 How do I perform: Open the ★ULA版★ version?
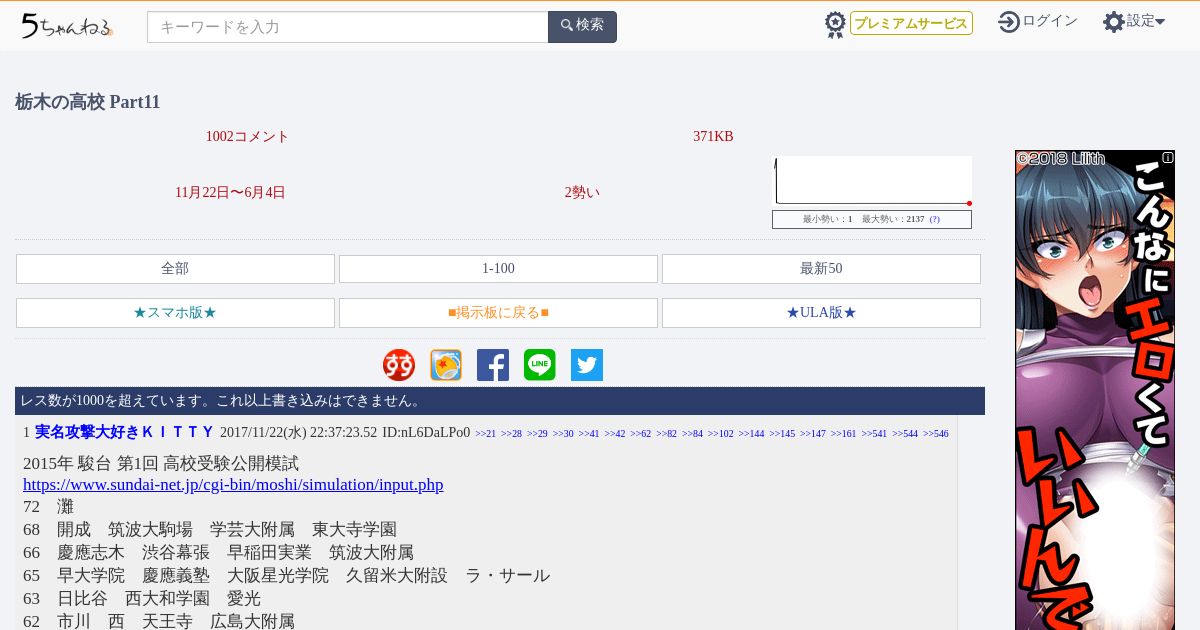tap(821, 313)
